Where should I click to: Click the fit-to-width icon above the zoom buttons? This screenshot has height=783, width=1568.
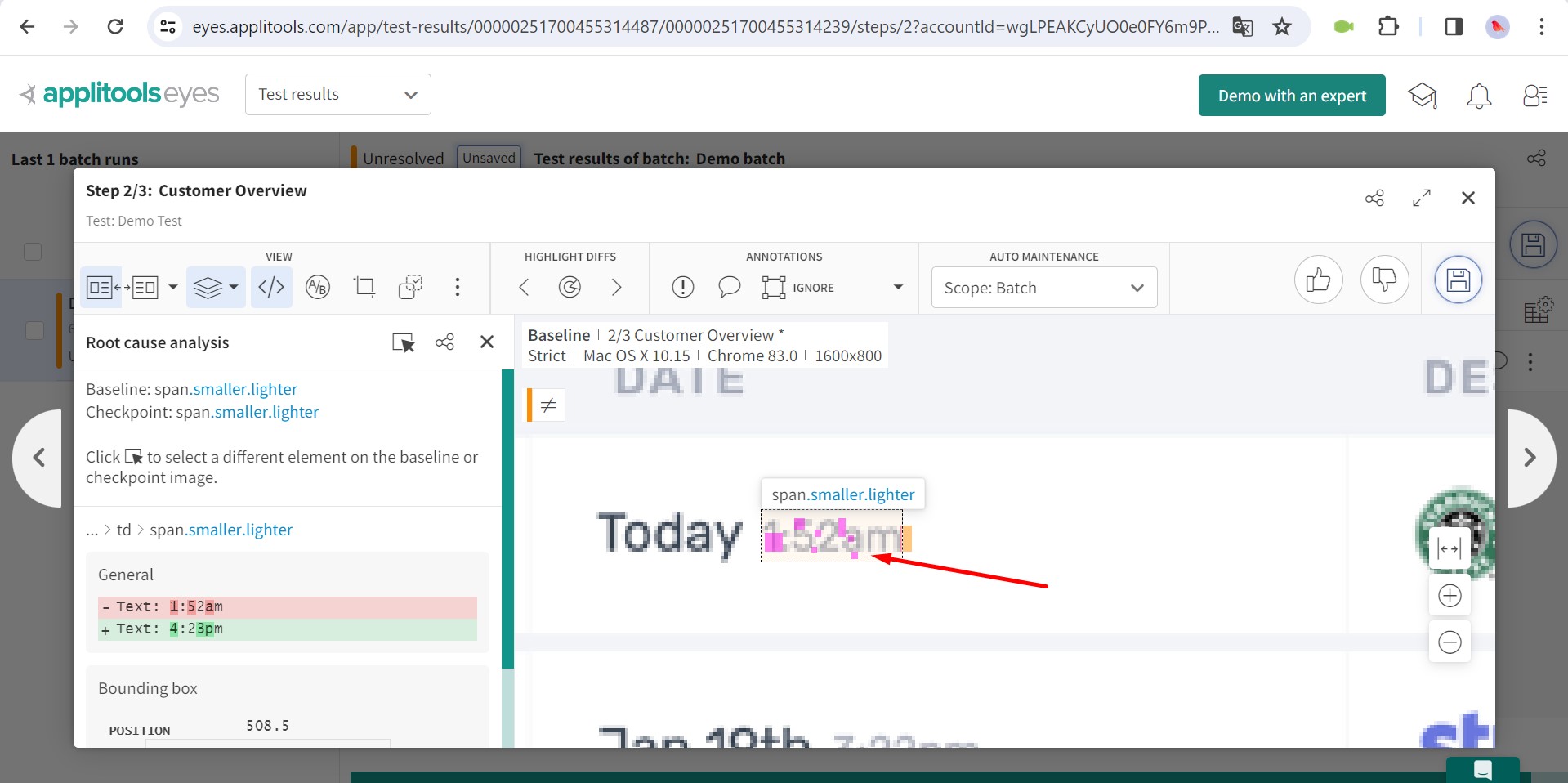pos(1450,549)
